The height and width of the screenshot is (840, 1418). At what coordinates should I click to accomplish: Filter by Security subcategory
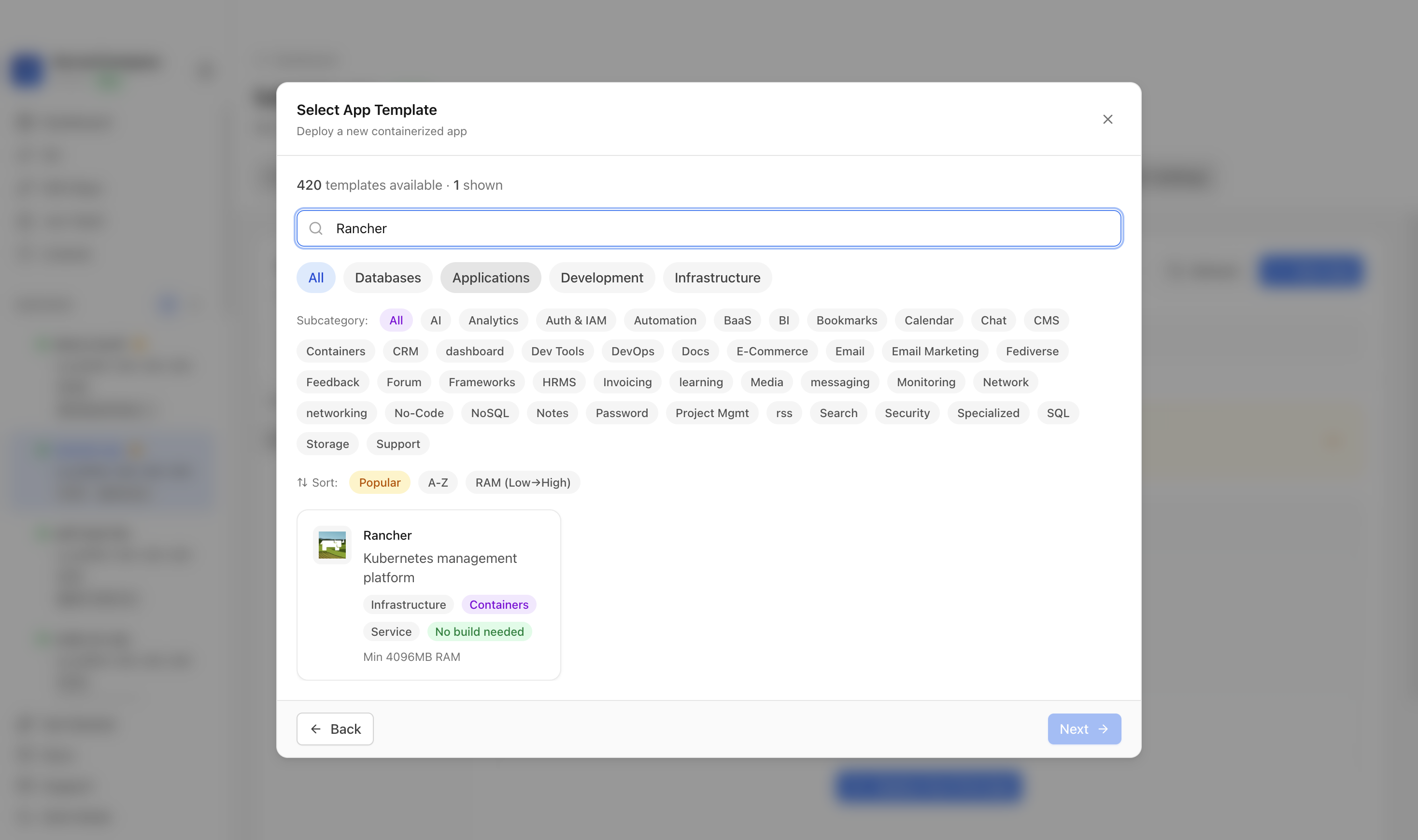pos(907,413)
